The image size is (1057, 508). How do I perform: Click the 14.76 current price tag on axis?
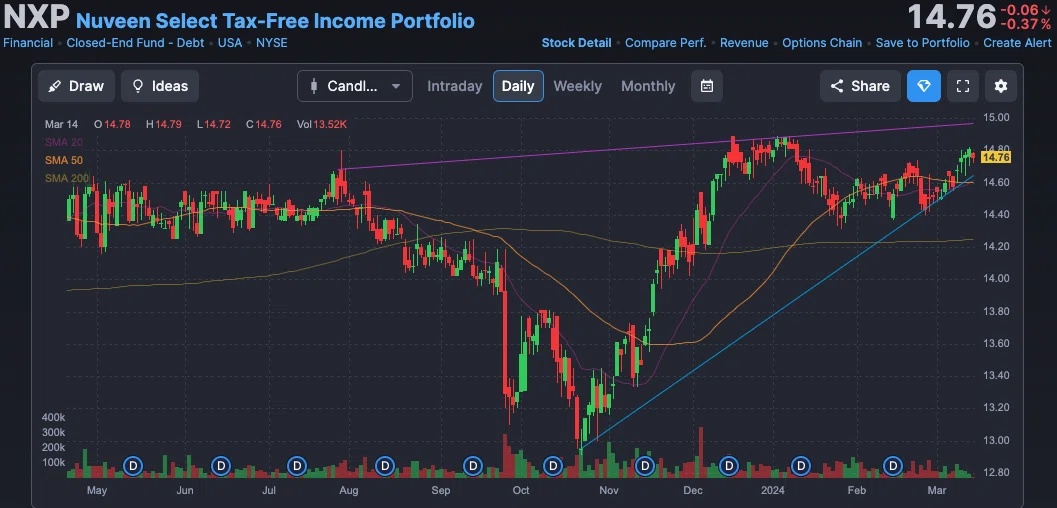[995, 158]
